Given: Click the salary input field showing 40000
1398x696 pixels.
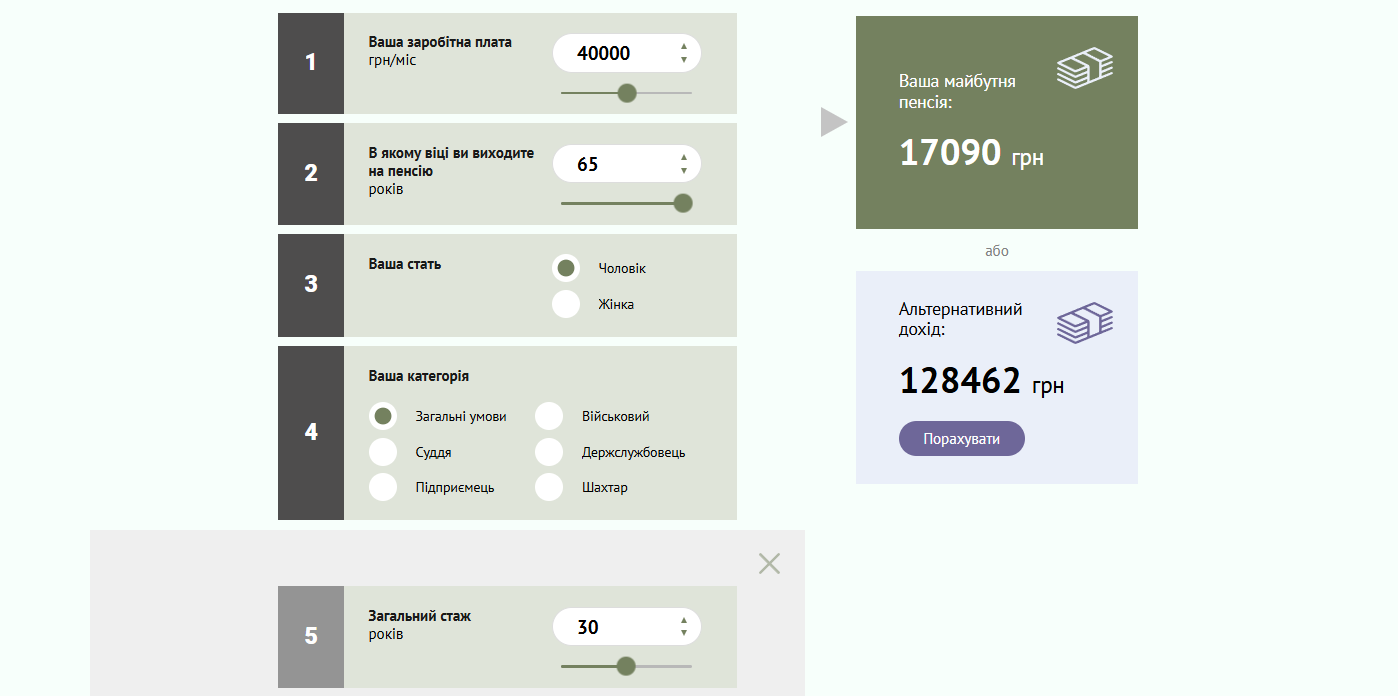Looking at the screenshot, I should [610, 53].
